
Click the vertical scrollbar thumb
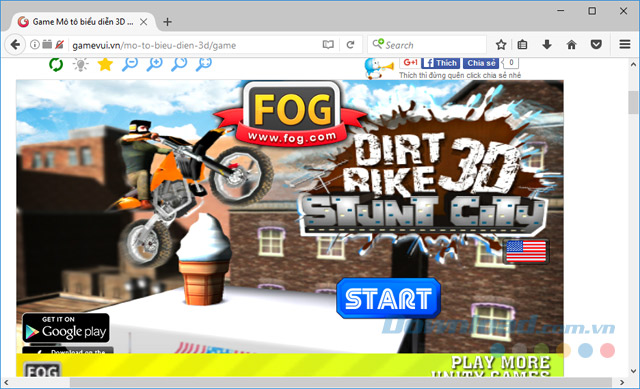click(x=633, y=102)
